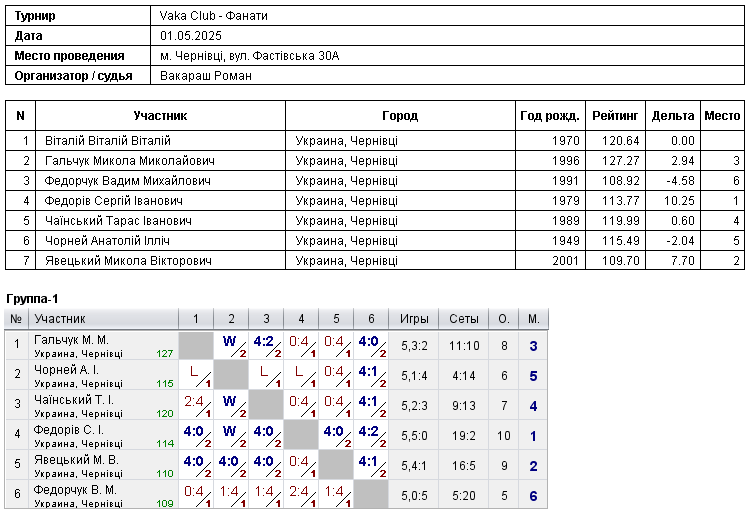Click 'Федорів С. І.' in the group table
Image resolution: width=750 pixels, height=514 pixels.
68,430
